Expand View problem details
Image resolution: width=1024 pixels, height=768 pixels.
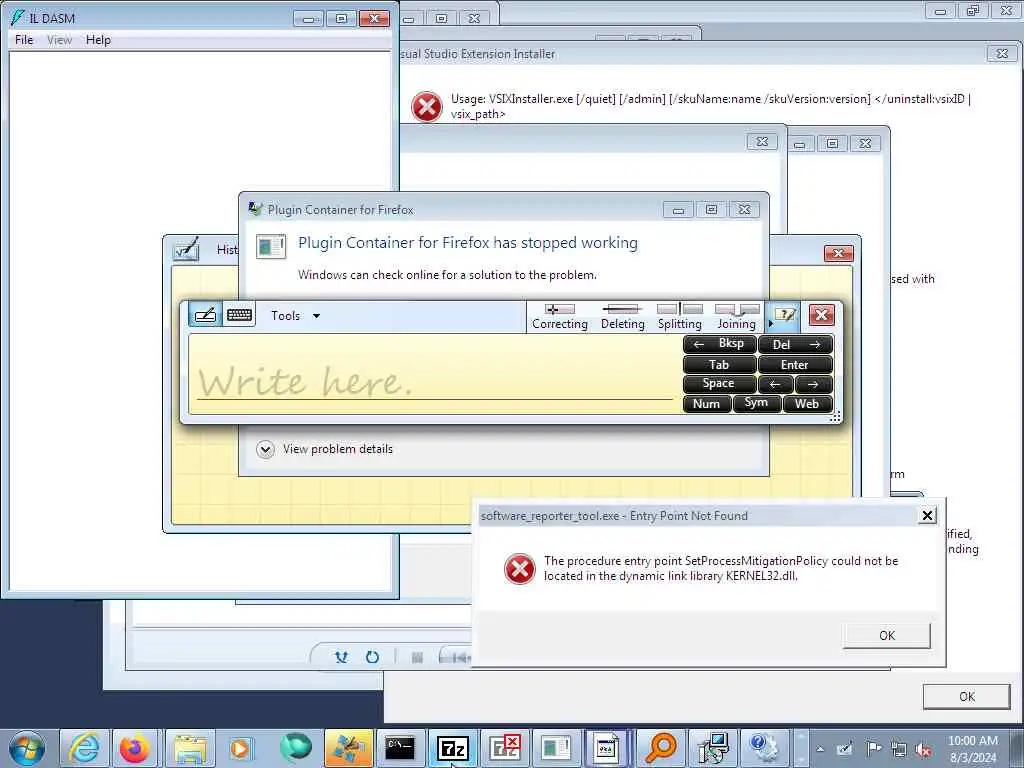325,449
